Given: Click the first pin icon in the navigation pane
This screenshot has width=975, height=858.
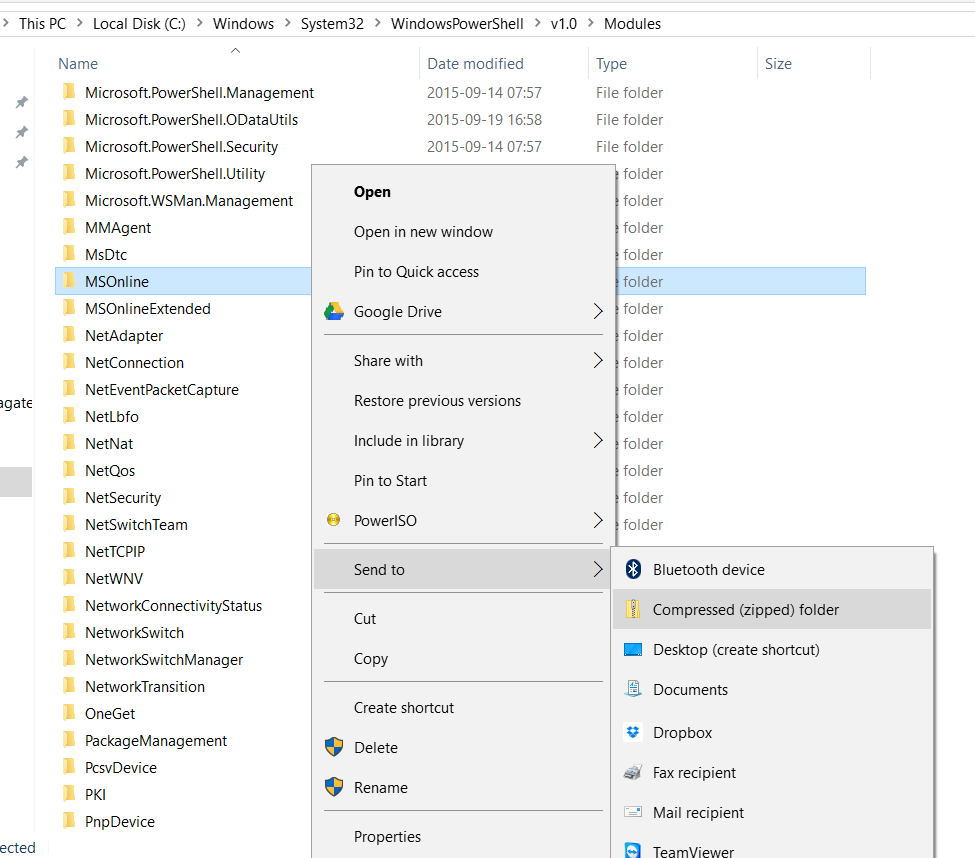Looking at the screenshot, I should (22, 102).
